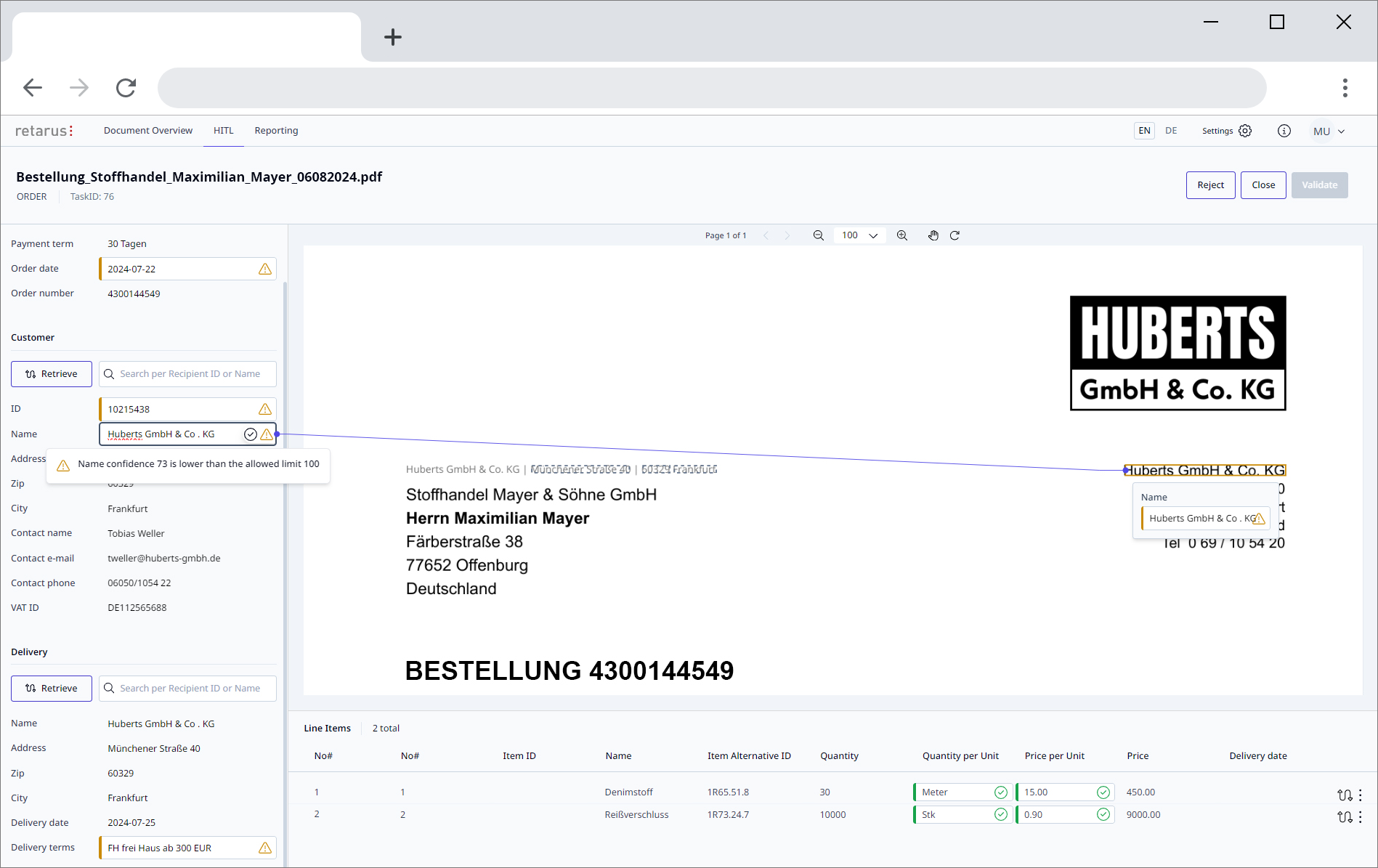Viewport: 1378px width, 868px height.
Task: Switch language to DE
Action: coord(1171,131)
